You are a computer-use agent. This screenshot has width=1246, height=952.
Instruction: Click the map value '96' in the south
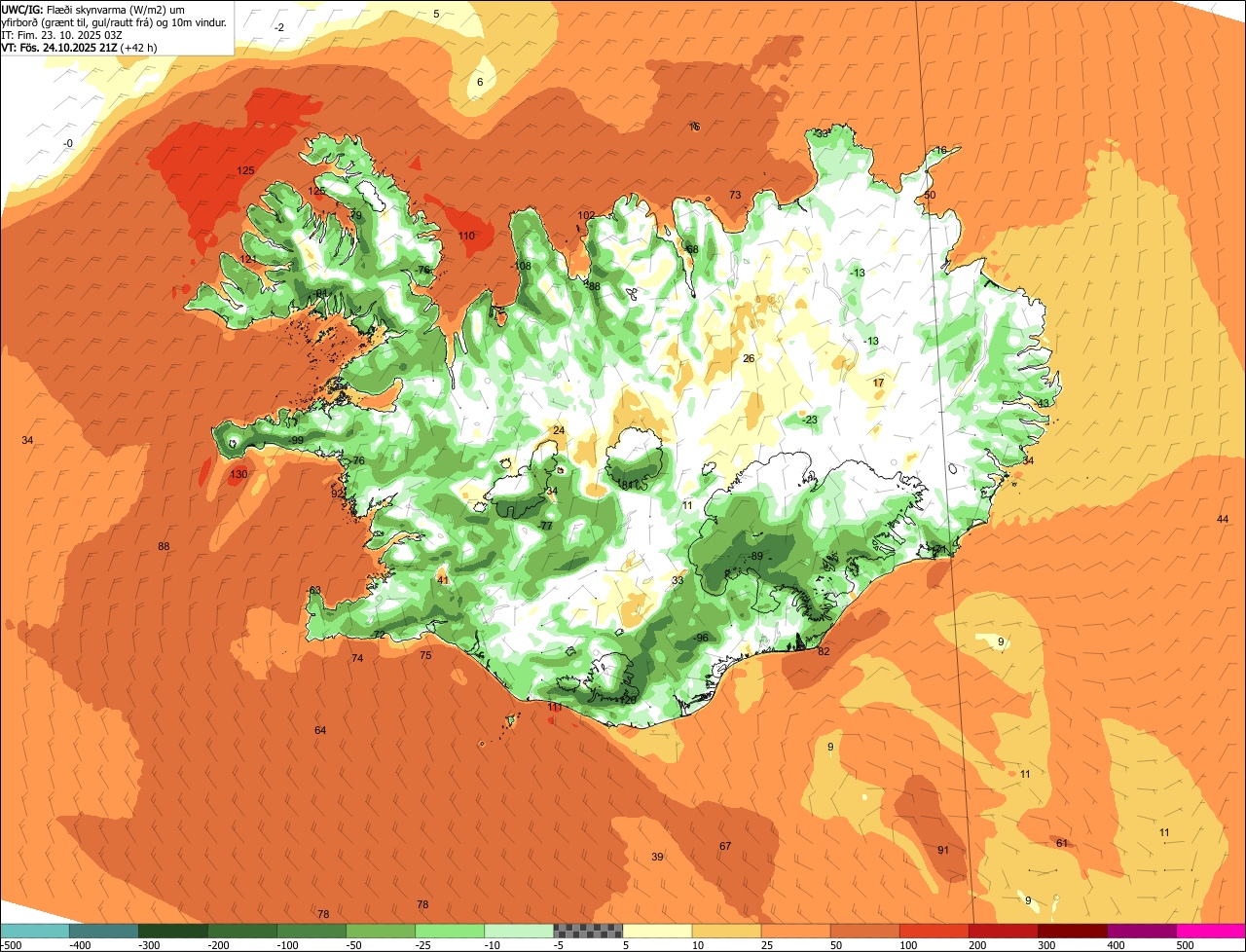pos(702,638)
